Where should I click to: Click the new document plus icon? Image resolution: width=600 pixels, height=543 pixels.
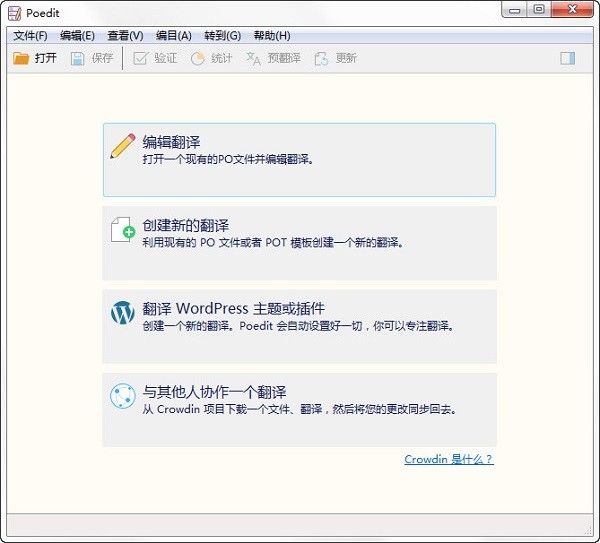[122, 230]
